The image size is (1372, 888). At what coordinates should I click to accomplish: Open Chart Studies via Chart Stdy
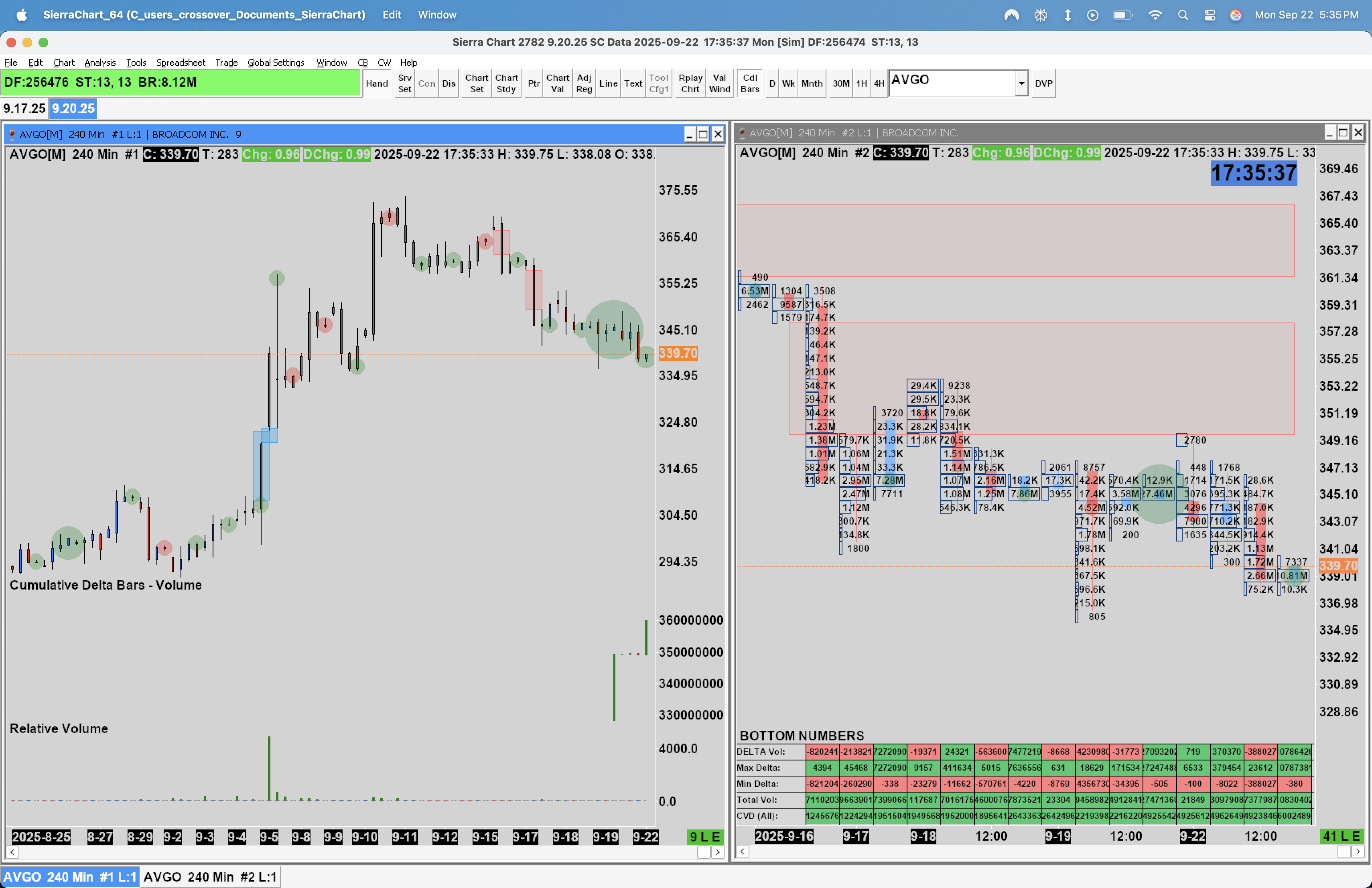point(505,83)
